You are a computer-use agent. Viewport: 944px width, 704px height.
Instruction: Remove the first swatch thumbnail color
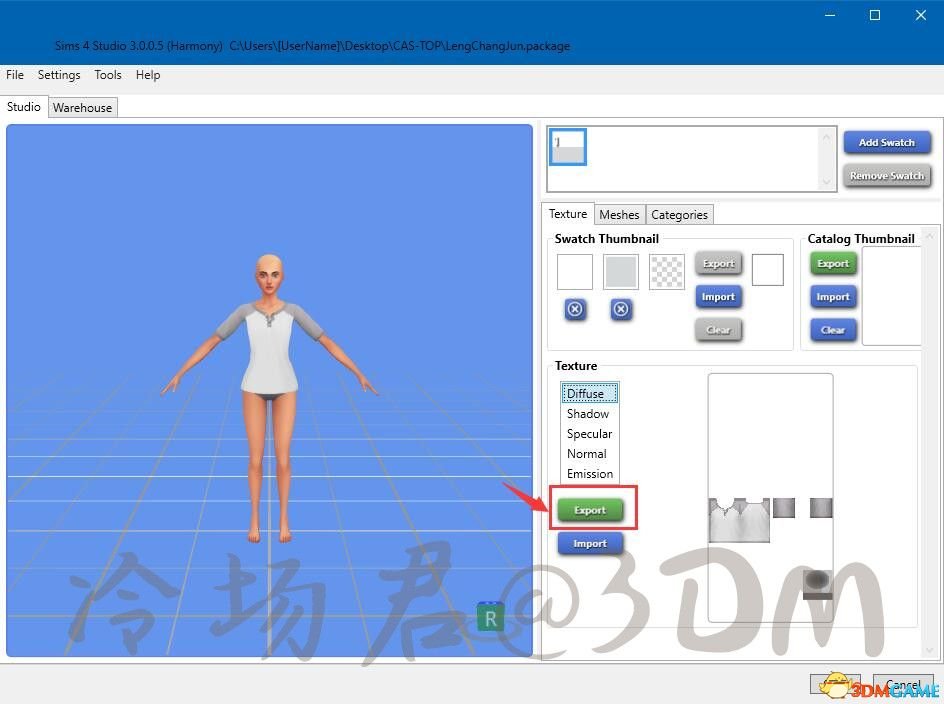[x=575, y=310]
